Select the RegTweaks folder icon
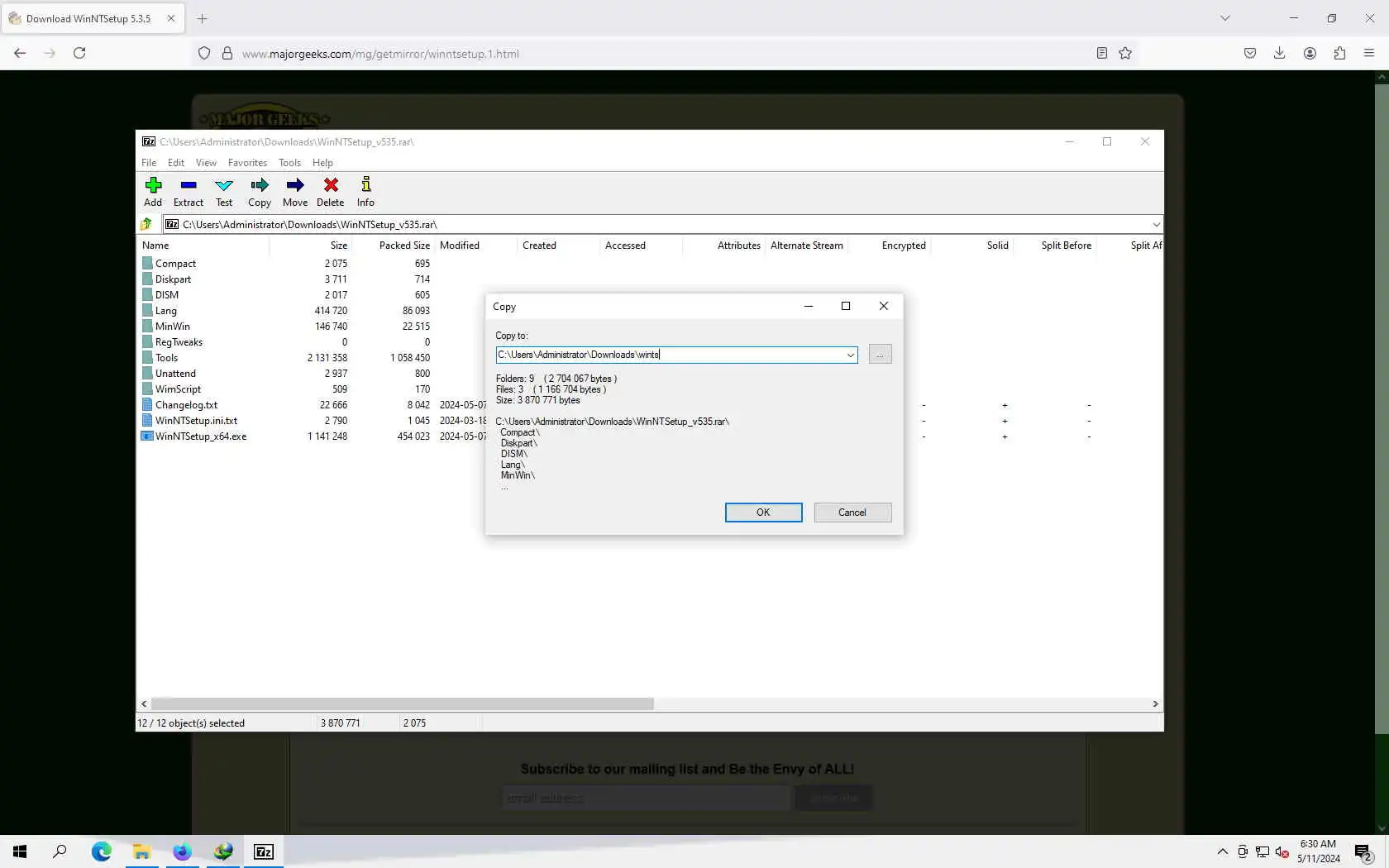The width and height of the screenshot is (1389, 868). pyautogui.click(x=147, y=342)
